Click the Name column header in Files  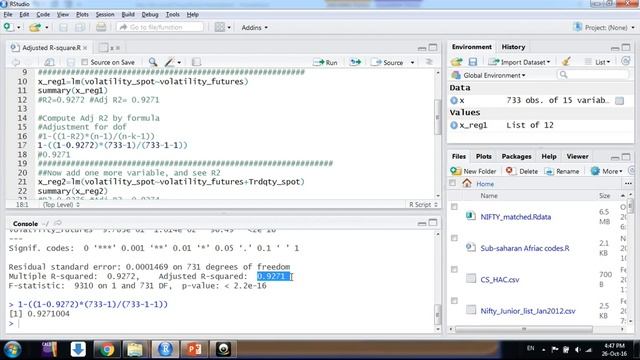pyautogui.click(x=489, y=196)
